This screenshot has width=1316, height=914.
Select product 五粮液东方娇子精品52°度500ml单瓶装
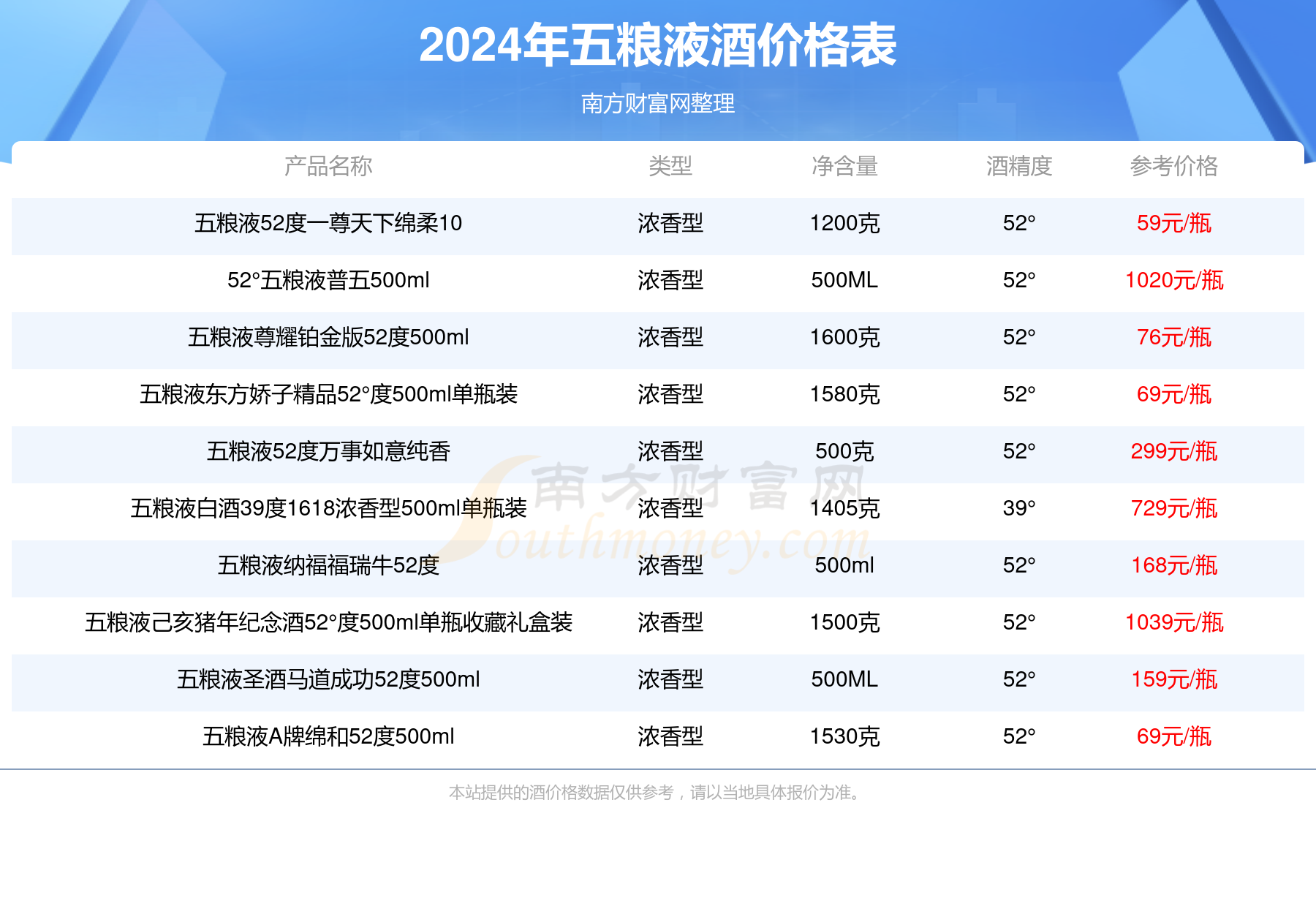pyautogui.click(x=328, y=394)
